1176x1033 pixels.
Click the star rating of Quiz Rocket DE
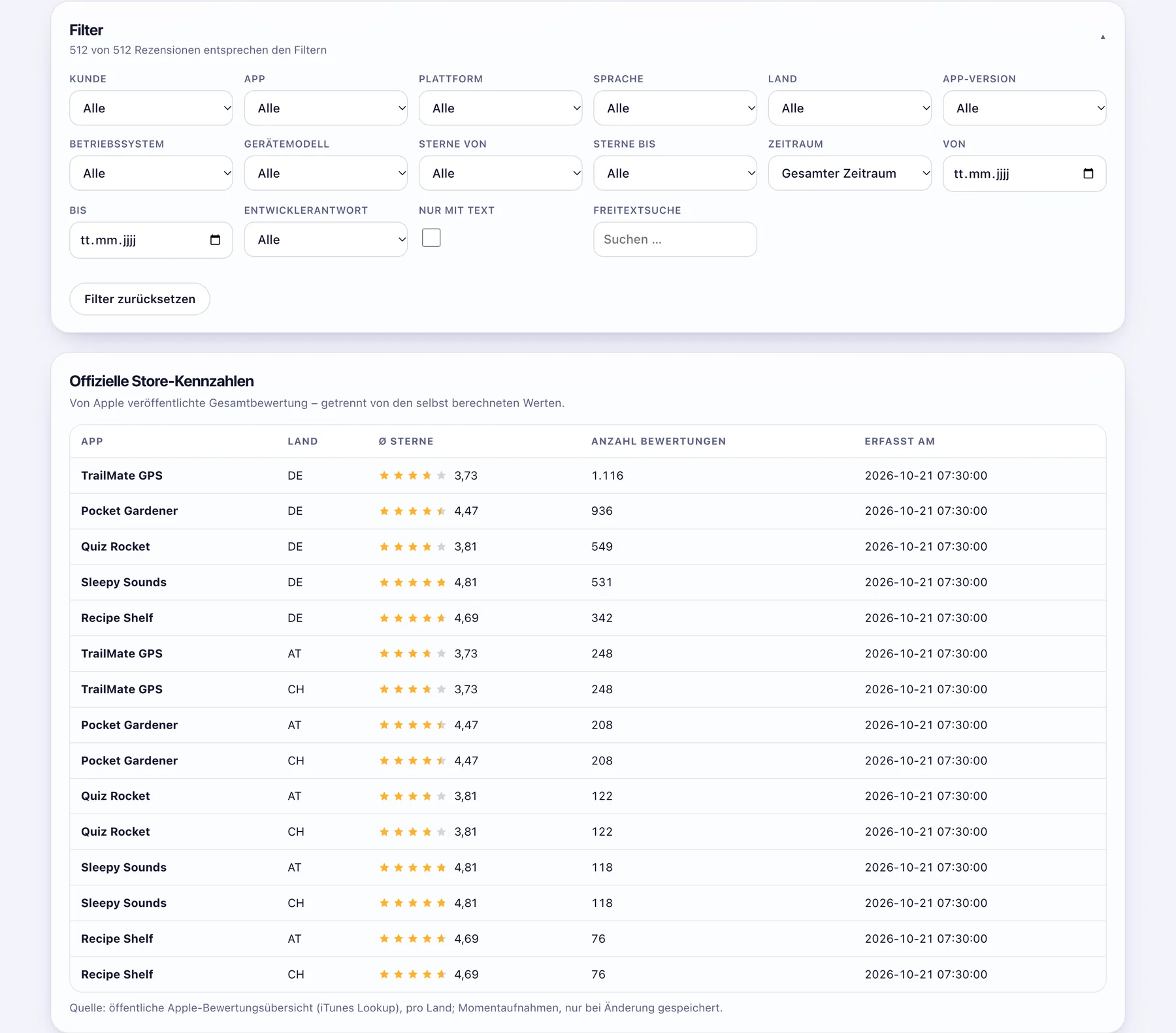(x=413, y=546)
